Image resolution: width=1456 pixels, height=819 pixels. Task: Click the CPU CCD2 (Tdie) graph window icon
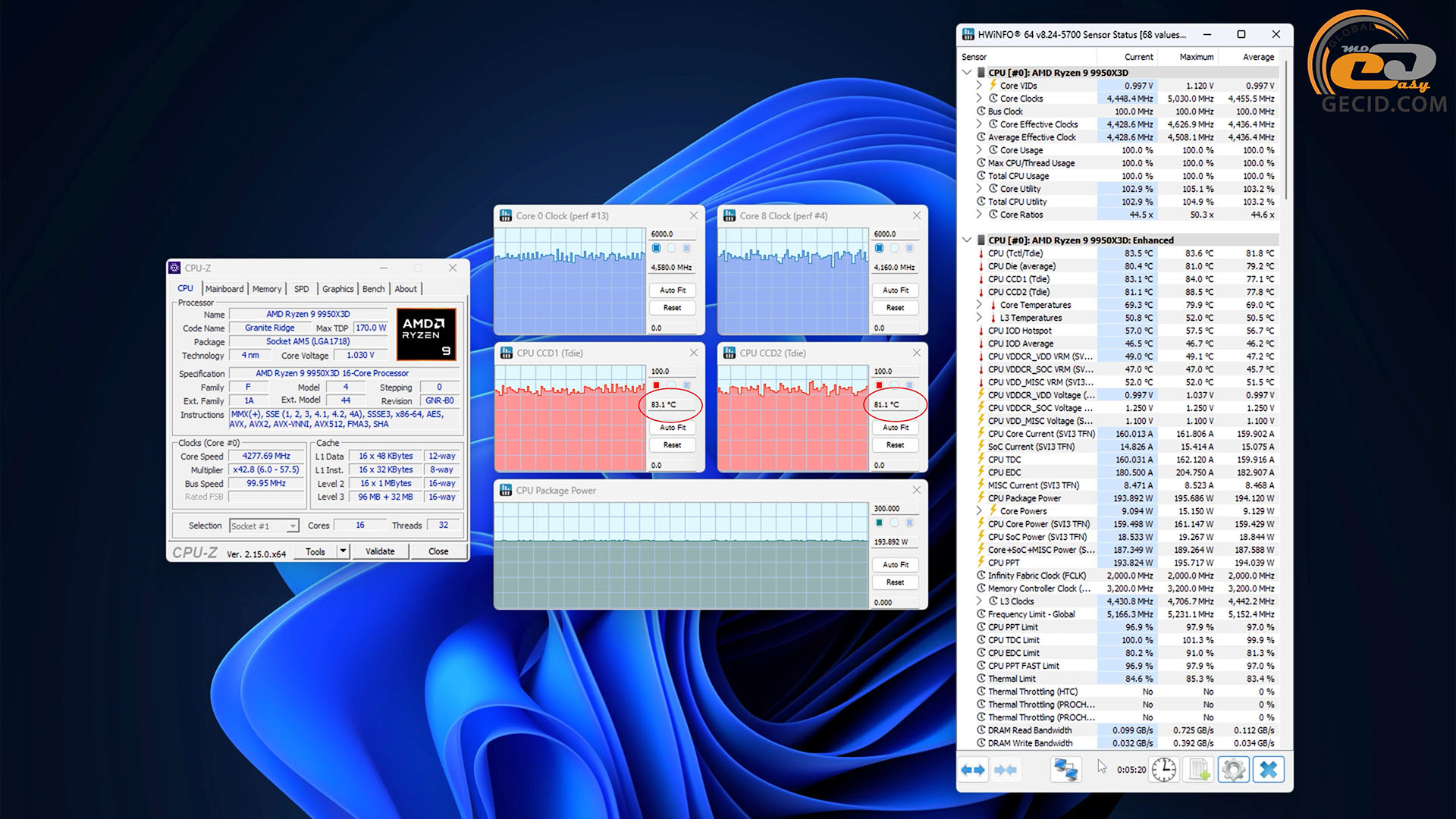730,353
